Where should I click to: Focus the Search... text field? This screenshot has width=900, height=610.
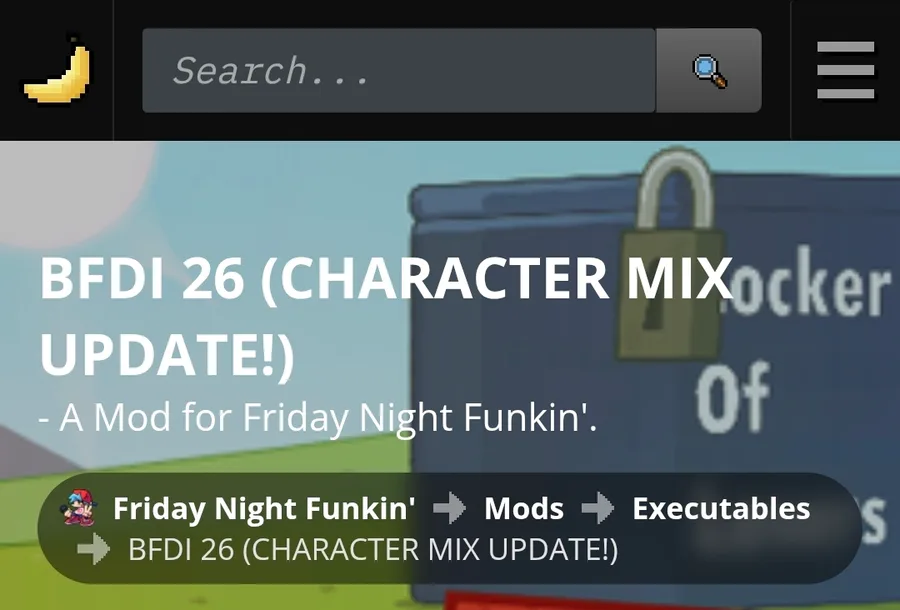click(399, 71)
